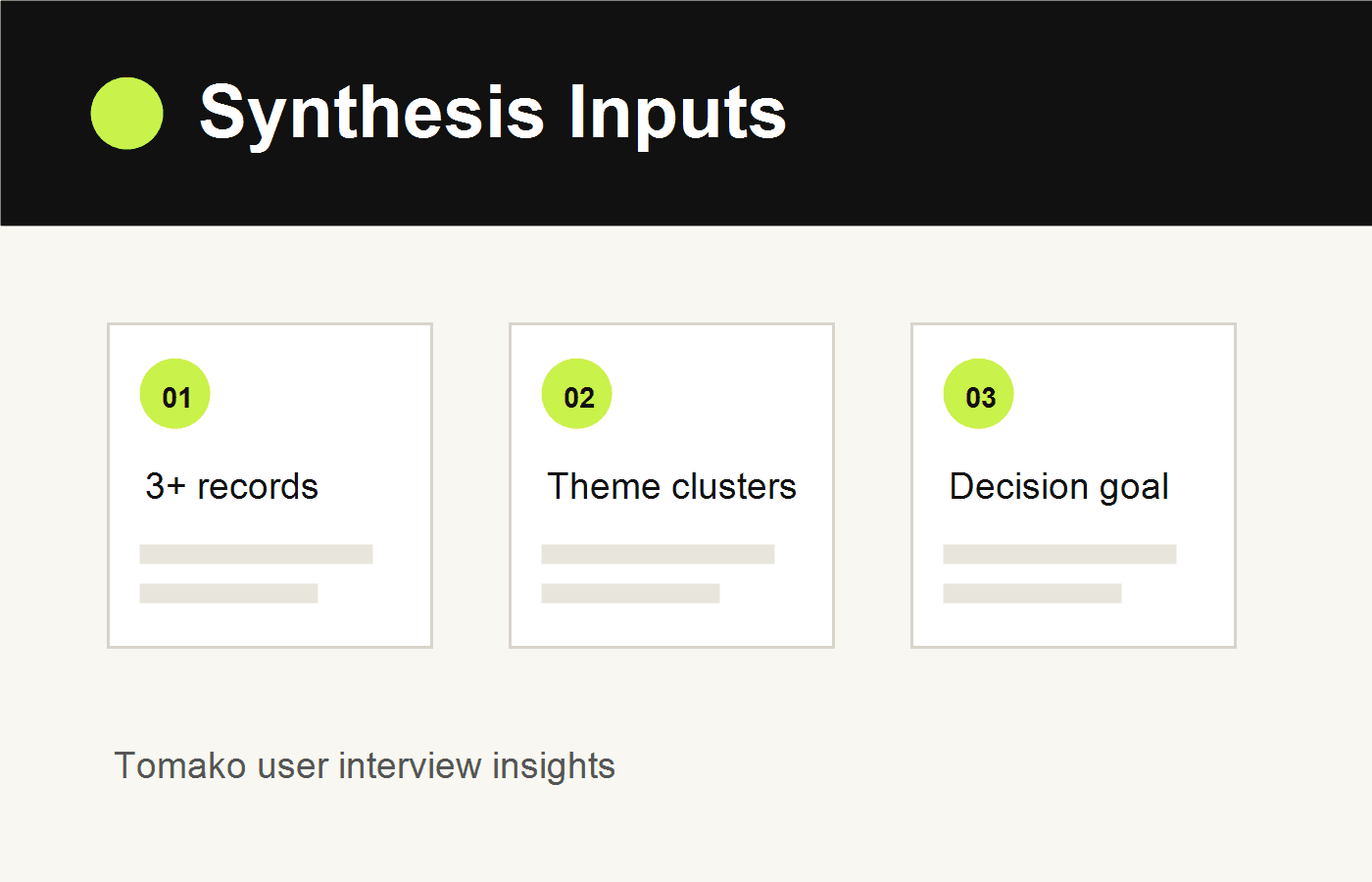Select the 01 number badge
1372x882 pixels.
[175, 394]
